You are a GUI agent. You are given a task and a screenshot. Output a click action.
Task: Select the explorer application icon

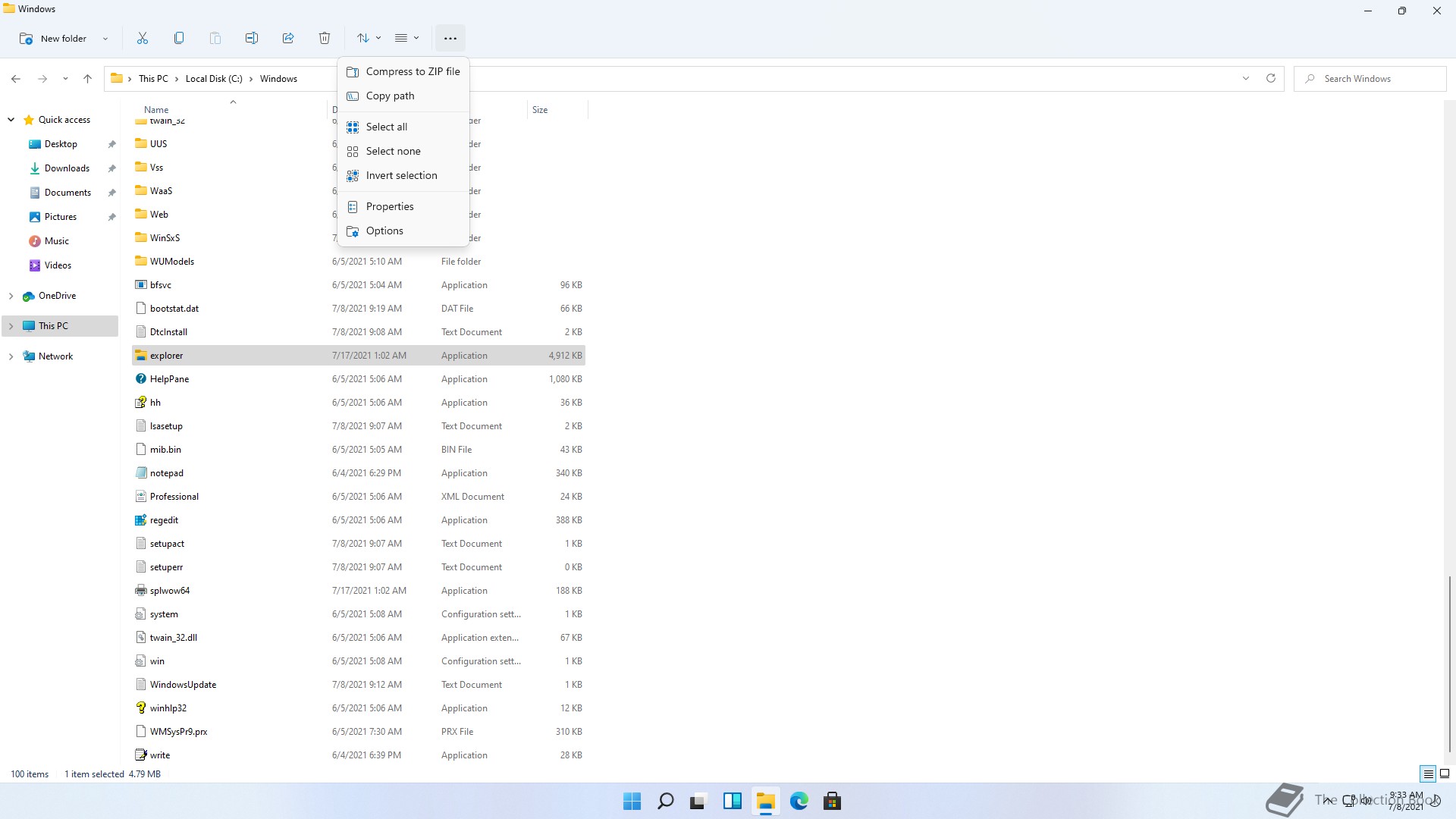[141, 356]
